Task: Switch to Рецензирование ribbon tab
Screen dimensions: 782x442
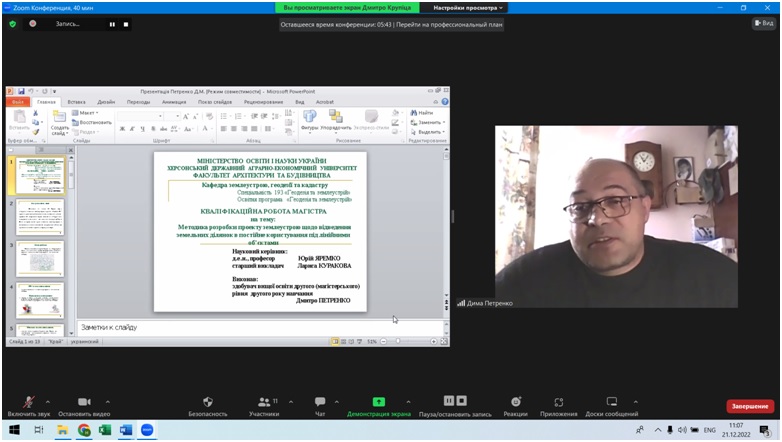Action: (x=263, y=102)
